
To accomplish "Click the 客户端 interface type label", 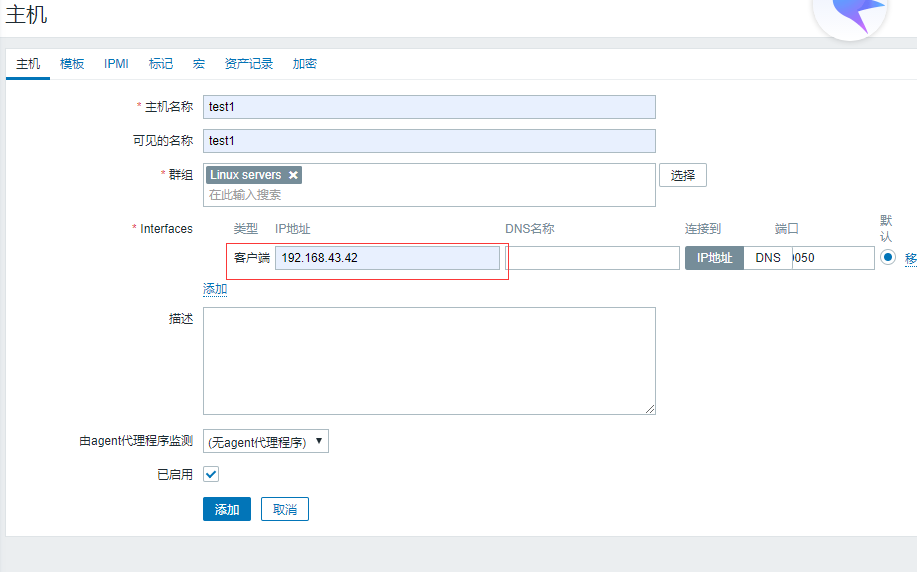I will (251, 258).
